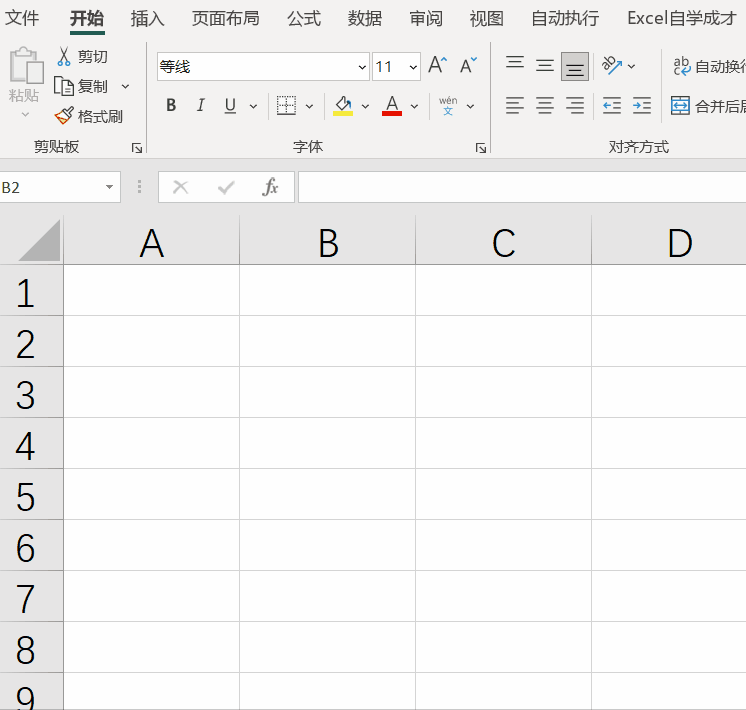Click the borders grid icon
The height and width of the screenshot is (710, 746).
286,106
